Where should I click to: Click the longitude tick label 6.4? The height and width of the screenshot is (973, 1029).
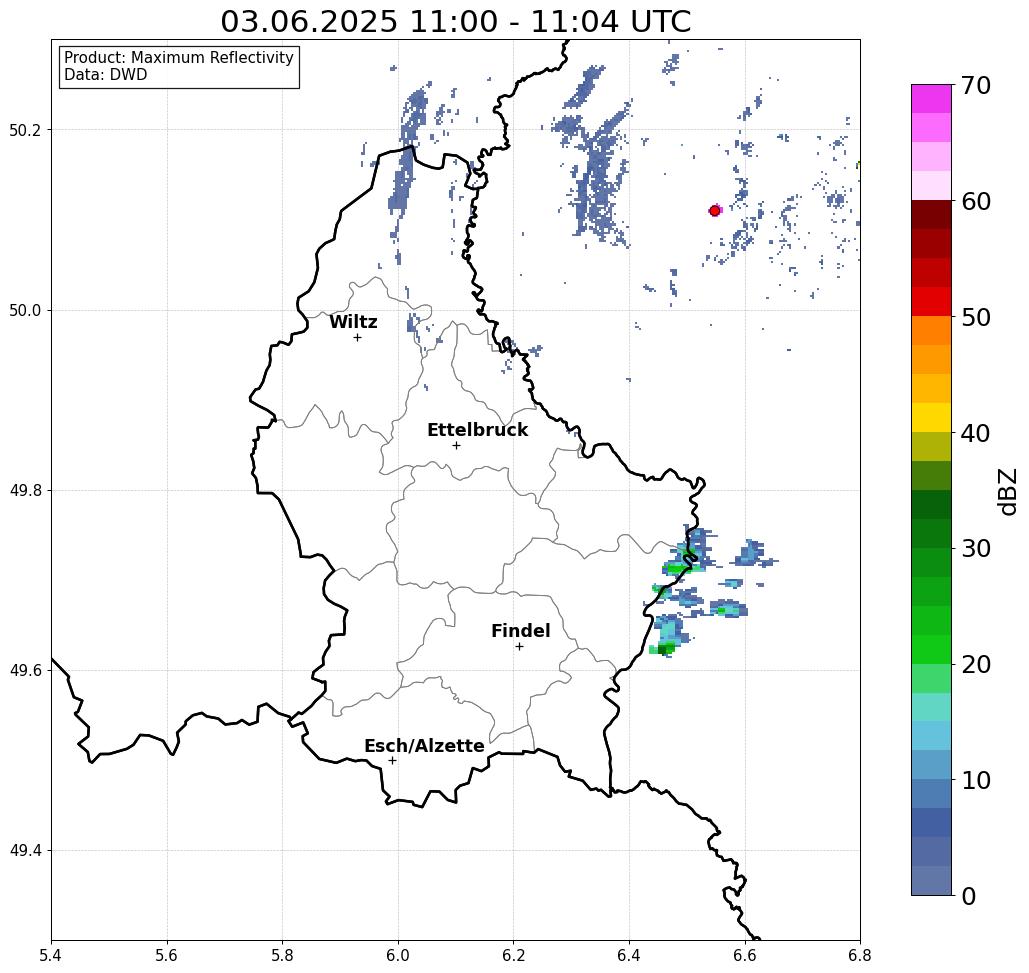(629, 956)
